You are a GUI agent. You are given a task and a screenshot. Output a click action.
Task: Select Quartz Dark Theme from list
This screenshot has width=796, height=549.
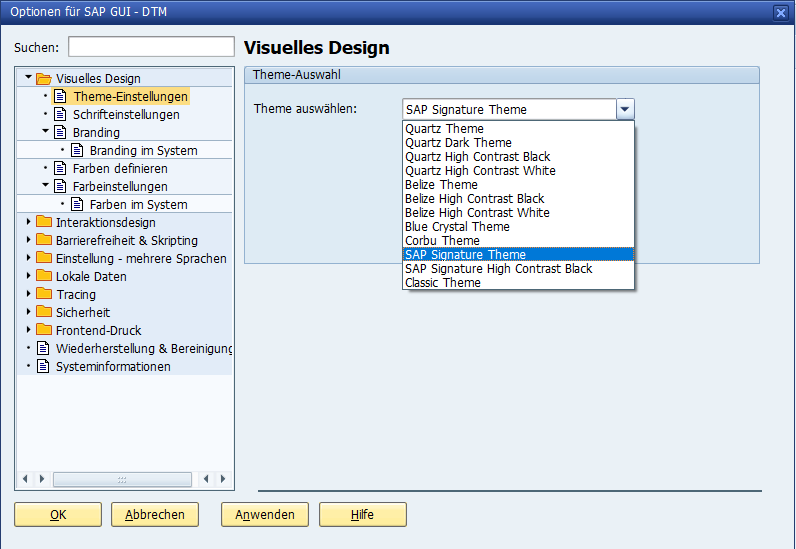458,143
